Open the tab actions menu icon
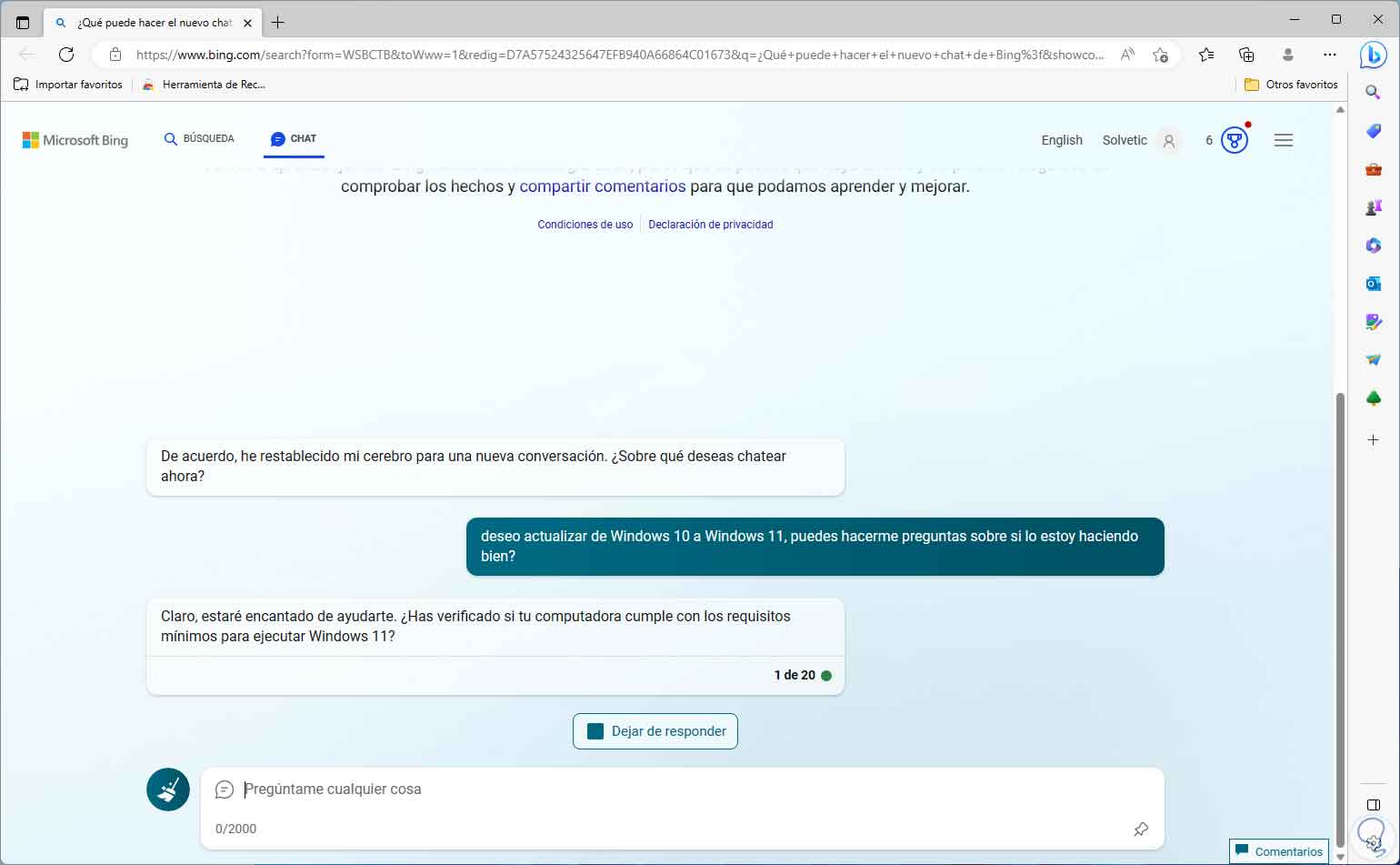The width and height of the screenshot is (1400, 865). click(23, 23)
